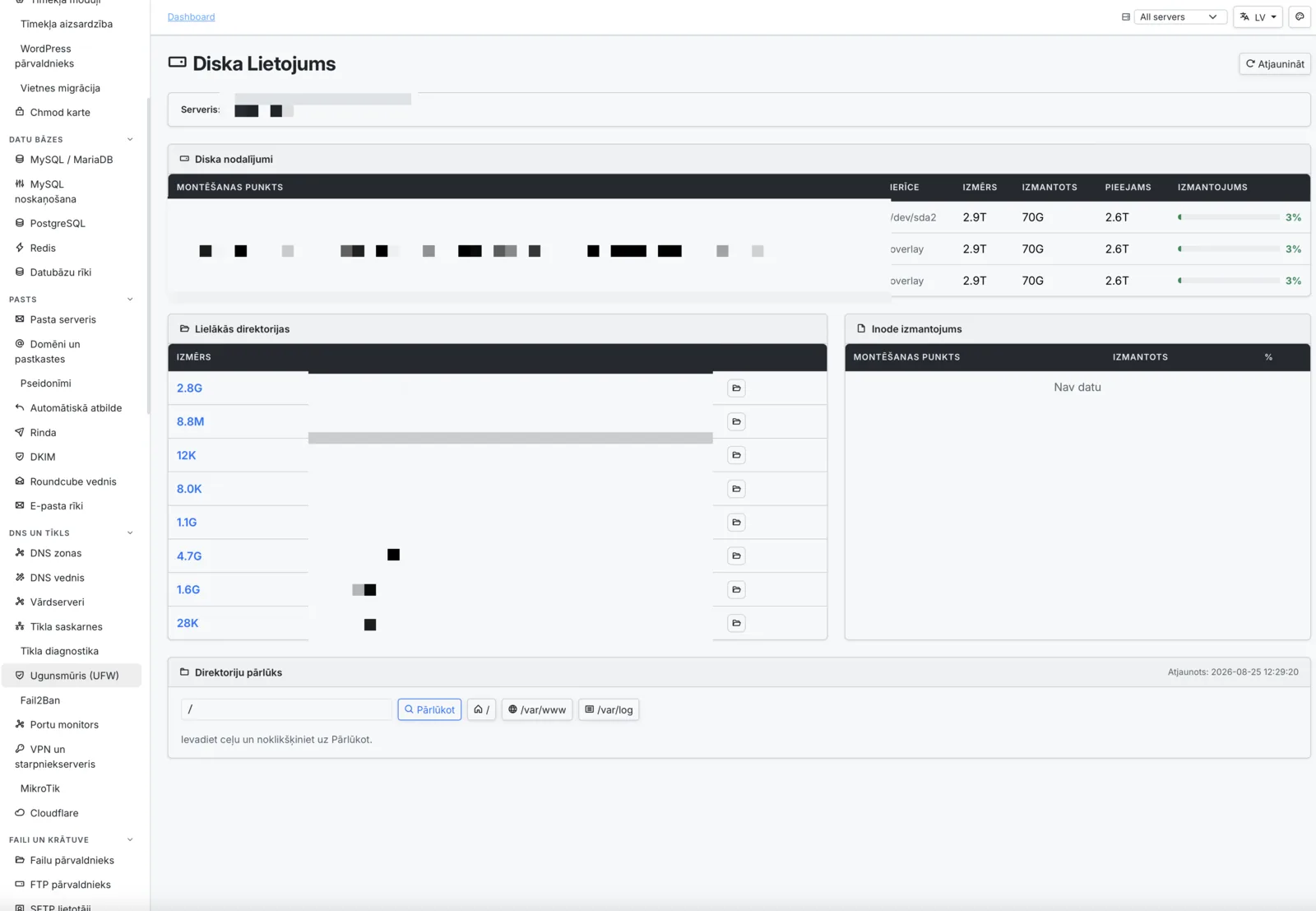Collapse the DNS UN TĪKLS sidebar section
This screenshot has width=1316, height=911.
pyautogui.click(x=130, y=533)
